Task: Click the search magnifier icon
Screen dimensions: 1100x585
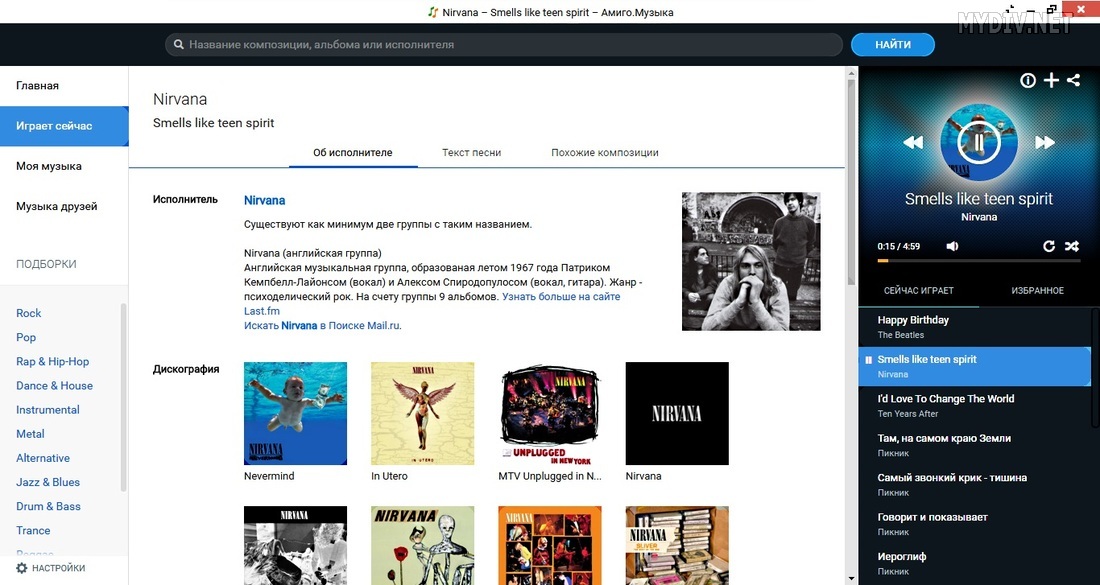Action: [x=179, y=44]
